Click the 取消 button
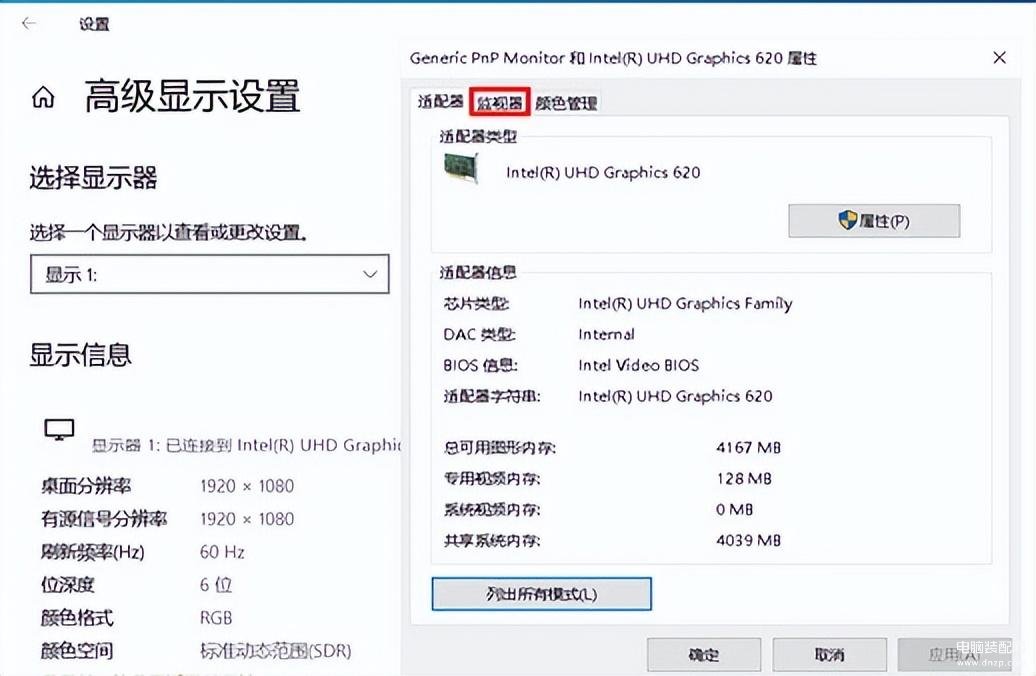The width and height of the screenshot is (1036, 676). coord(829,654)
